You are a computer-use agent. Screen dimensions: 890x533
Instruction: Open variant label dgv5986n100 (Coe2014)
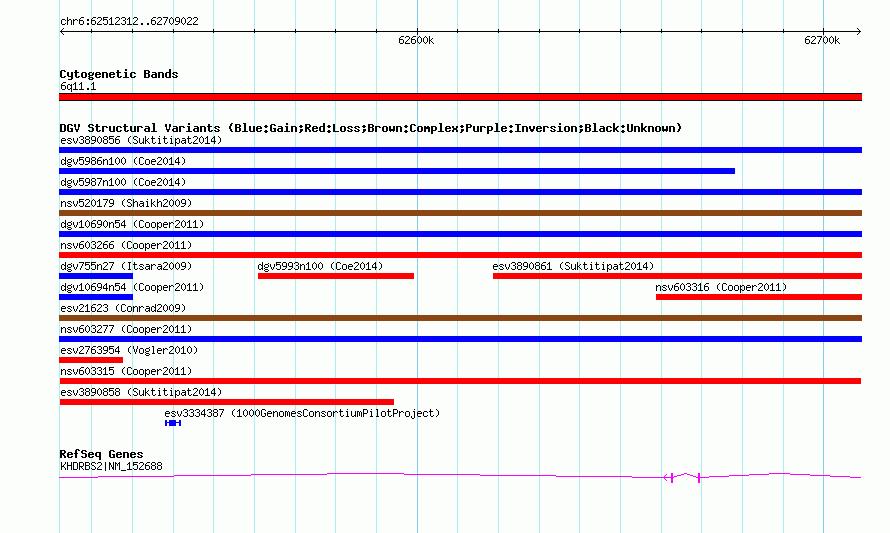[x=123, y=161]
